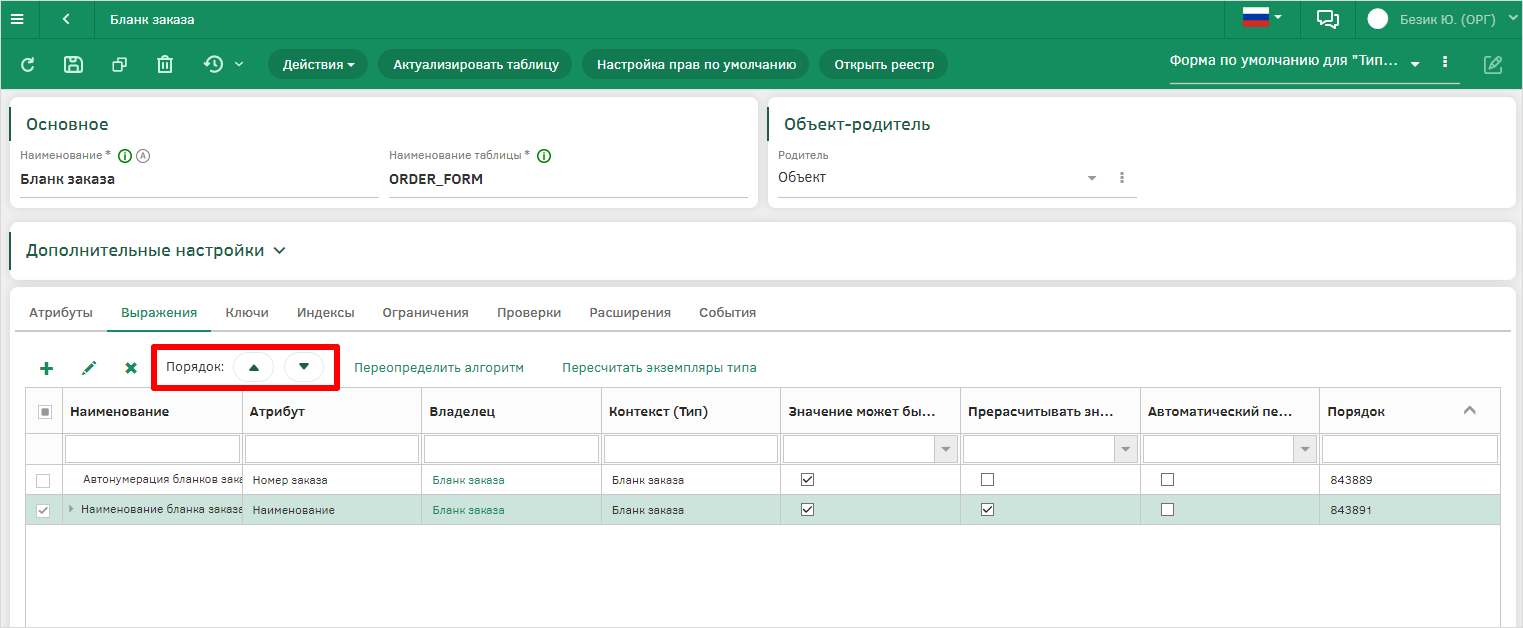
Task: Click Переопределить алгоритм link
Action: (x=439, y=368)
